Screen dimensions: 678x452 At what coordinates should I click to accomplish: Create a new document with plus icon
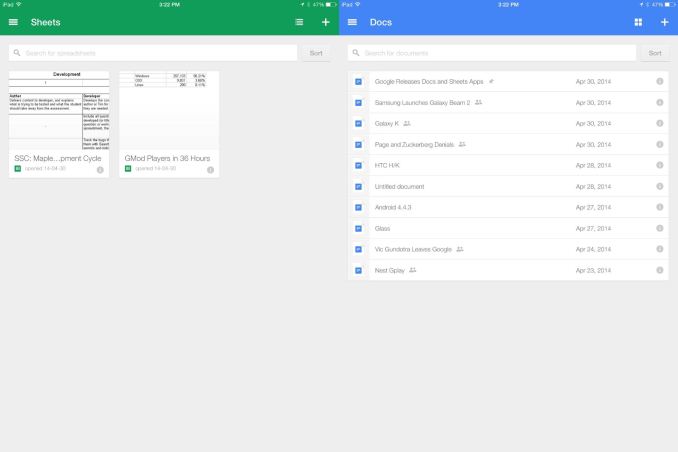pyautogui.click(x=665, y=22)
